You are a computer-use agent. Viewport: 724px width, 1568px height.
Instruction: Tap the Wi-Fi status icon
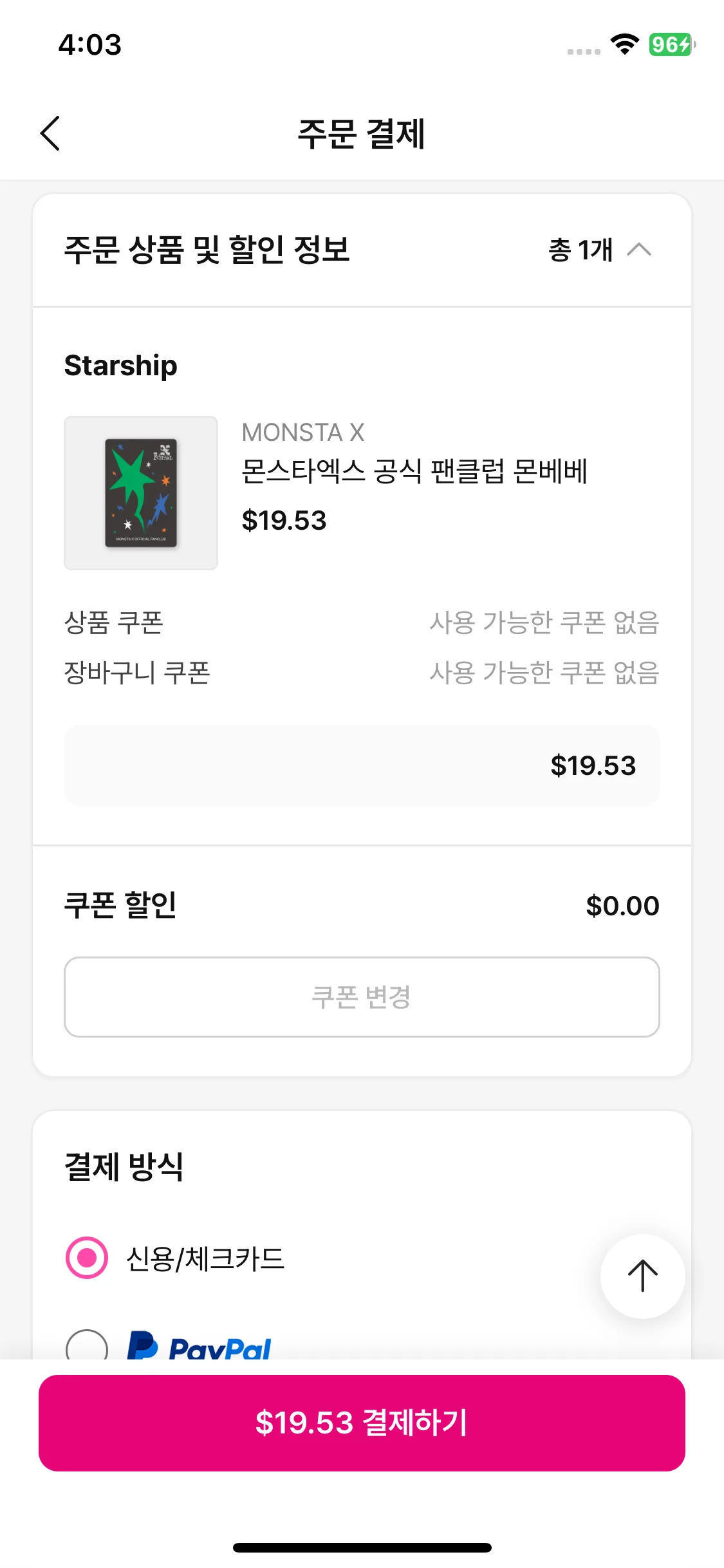point(624,44)
